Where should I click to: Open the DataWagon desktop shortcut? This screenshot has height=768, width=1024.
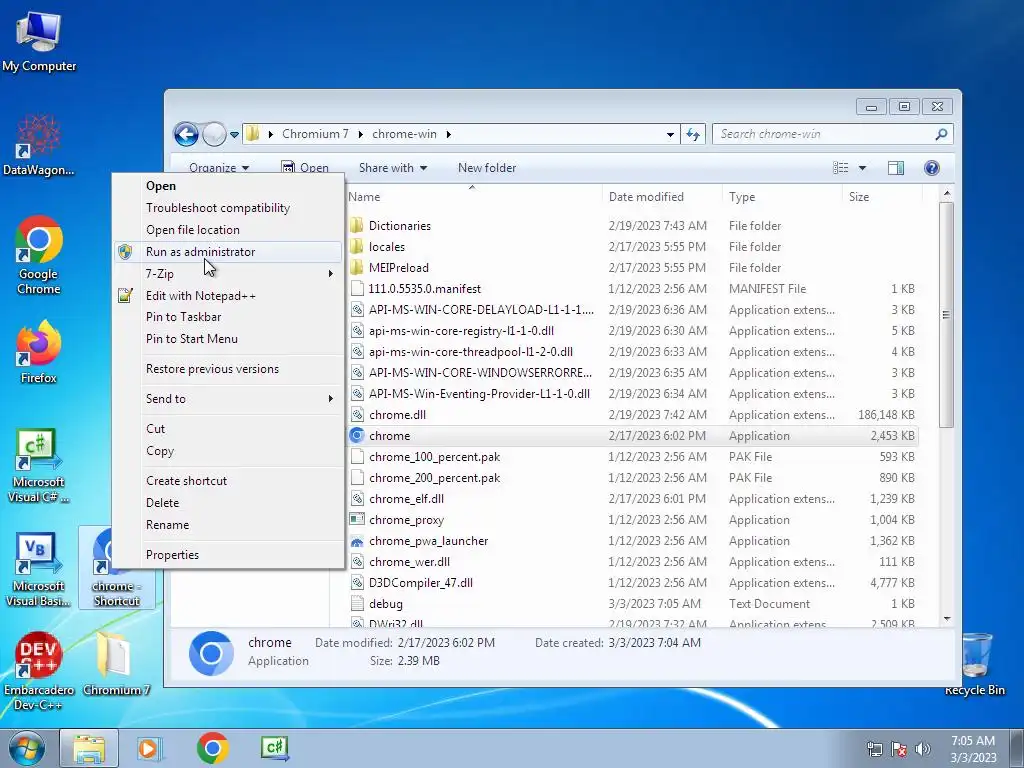click(x=39, y=145)
